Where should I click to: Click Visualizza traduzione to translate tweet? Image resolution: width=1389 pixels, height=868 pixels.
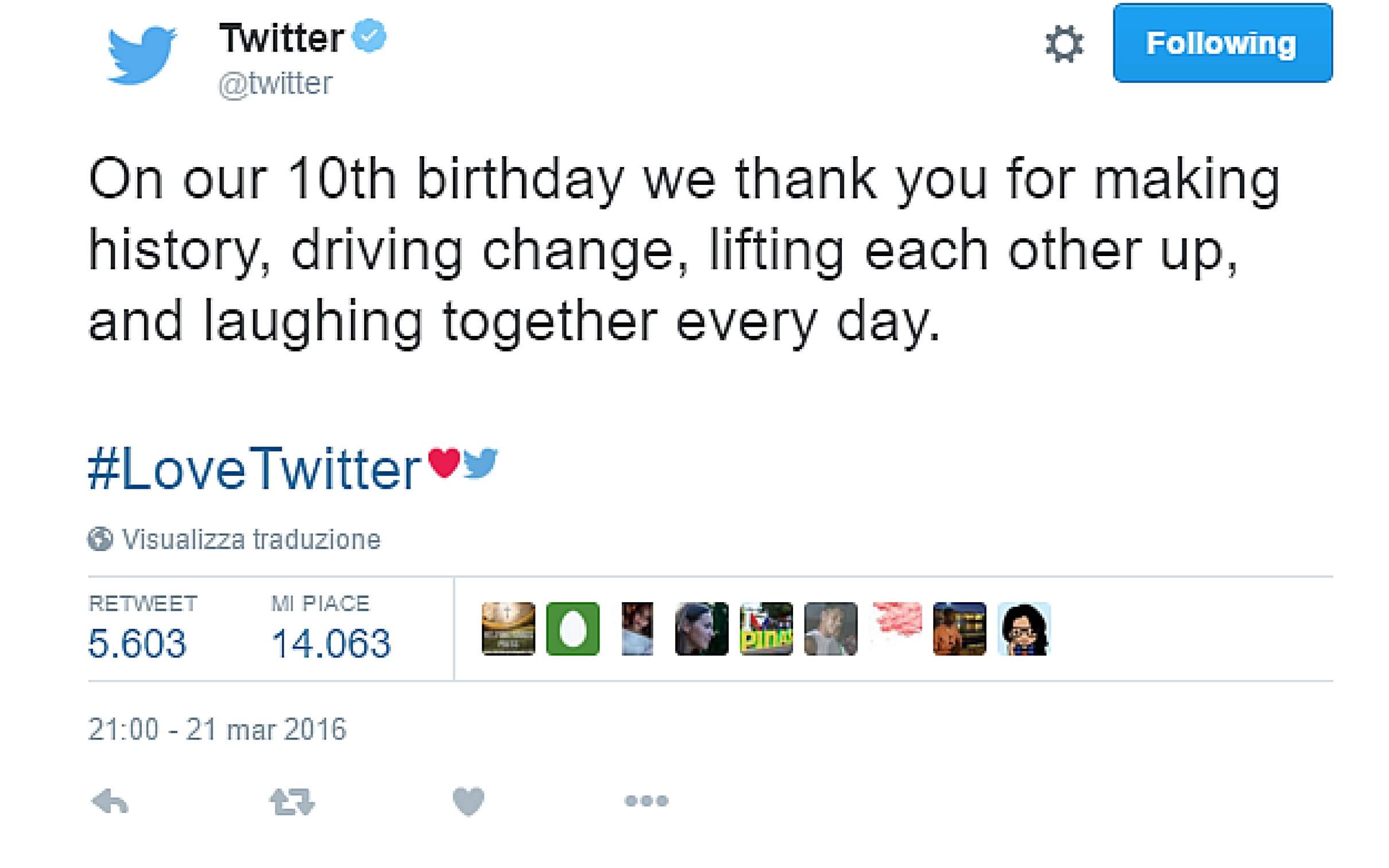pos(251,540)
